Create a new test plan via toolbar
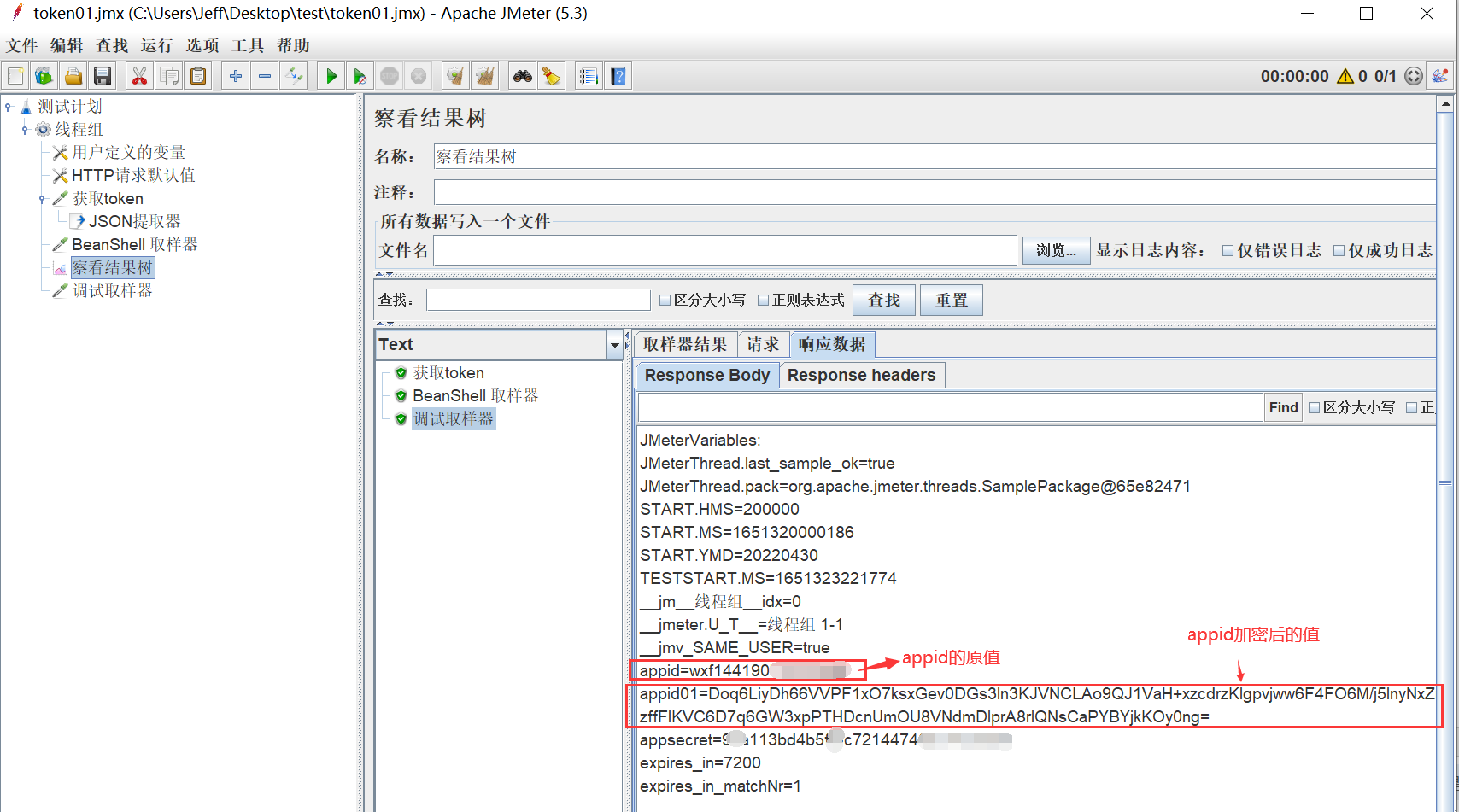1459x812 pixels. 15,77
